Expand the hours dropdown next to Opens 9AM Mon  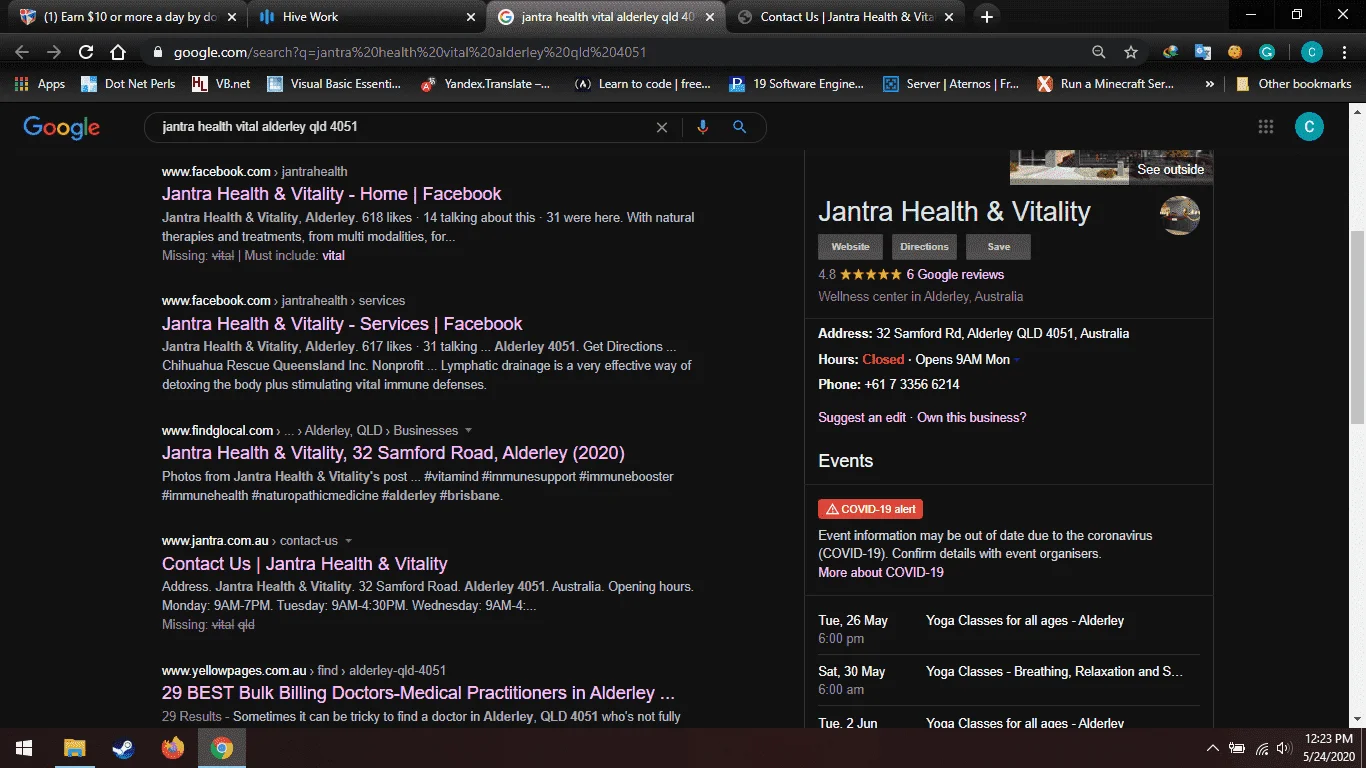click(1017, 360)
